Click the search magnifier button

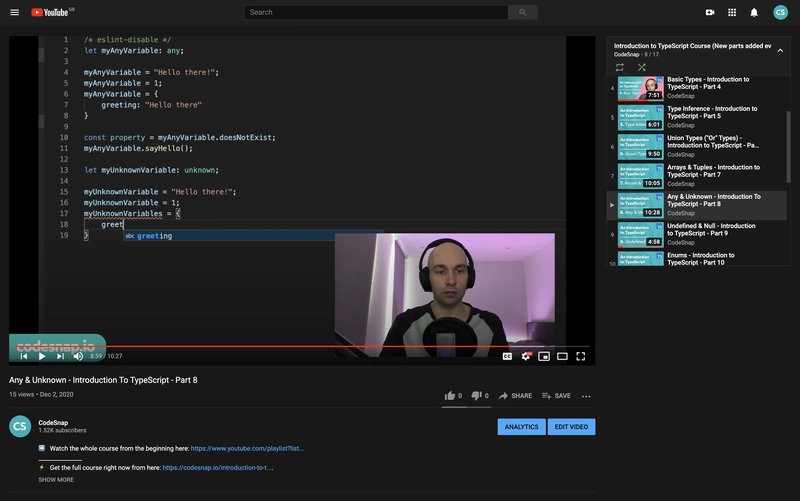(522, 12)
